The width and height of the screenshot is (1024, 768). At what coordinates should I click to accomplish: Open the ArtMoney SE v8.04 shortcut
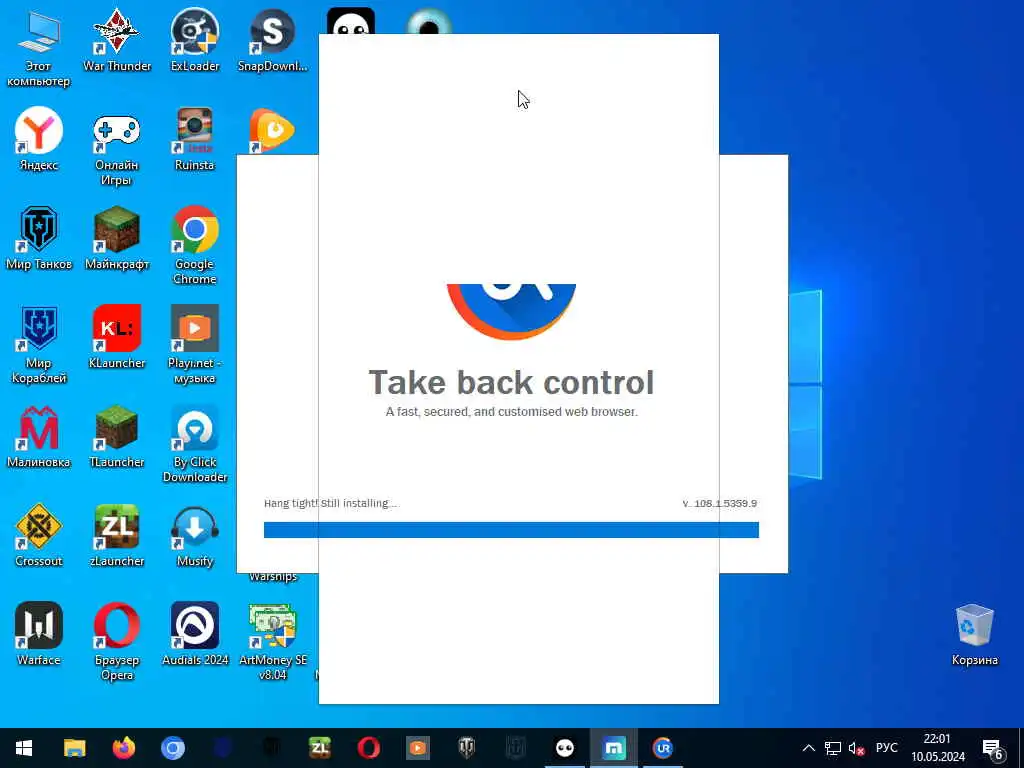coord(272,643)
